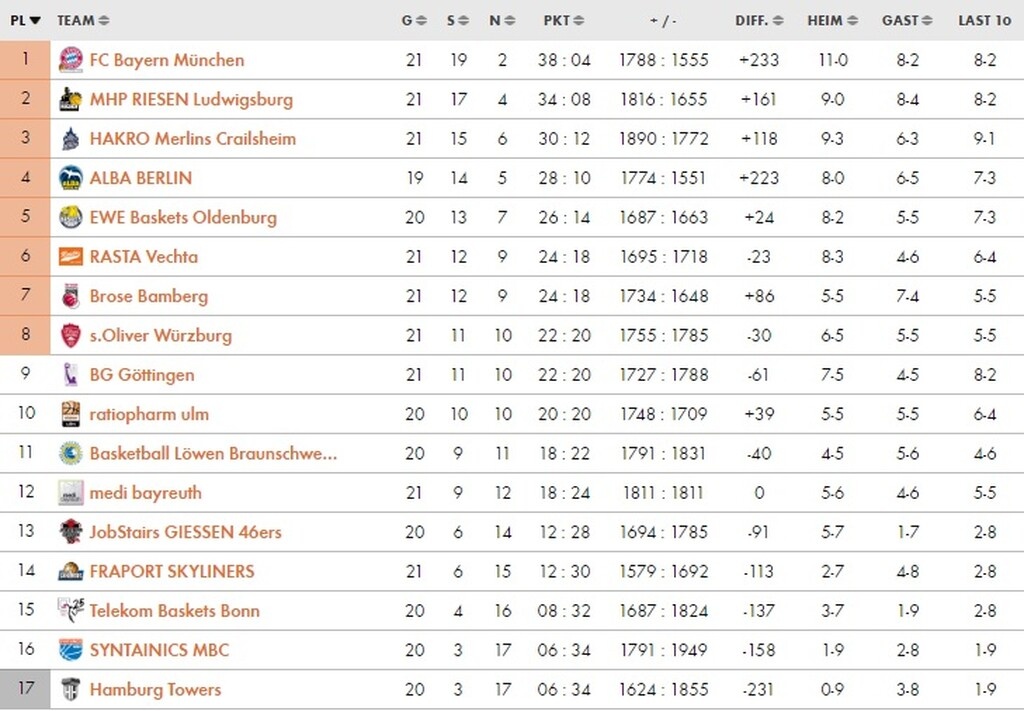Viewport: 1024px width, 711px height.
Task: Click the Hamburg Towers team logo
Action: click(x=70, y=690)
